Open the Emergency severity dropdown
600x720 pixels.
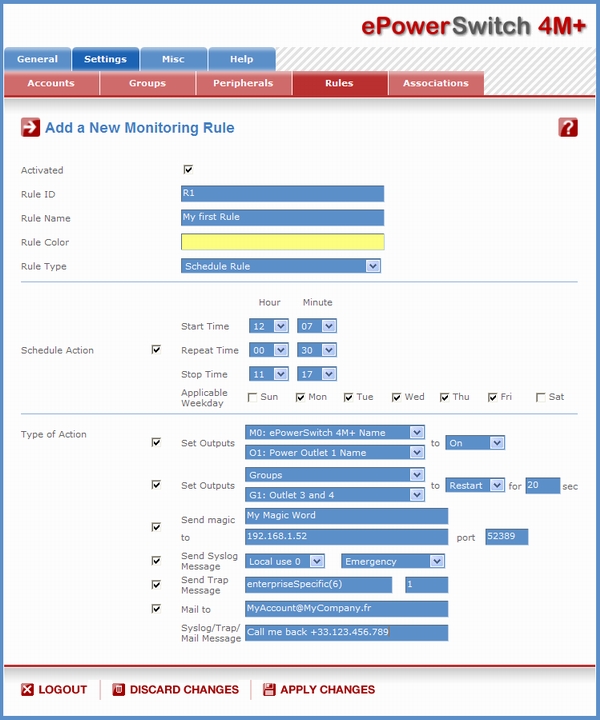[393, 561]
